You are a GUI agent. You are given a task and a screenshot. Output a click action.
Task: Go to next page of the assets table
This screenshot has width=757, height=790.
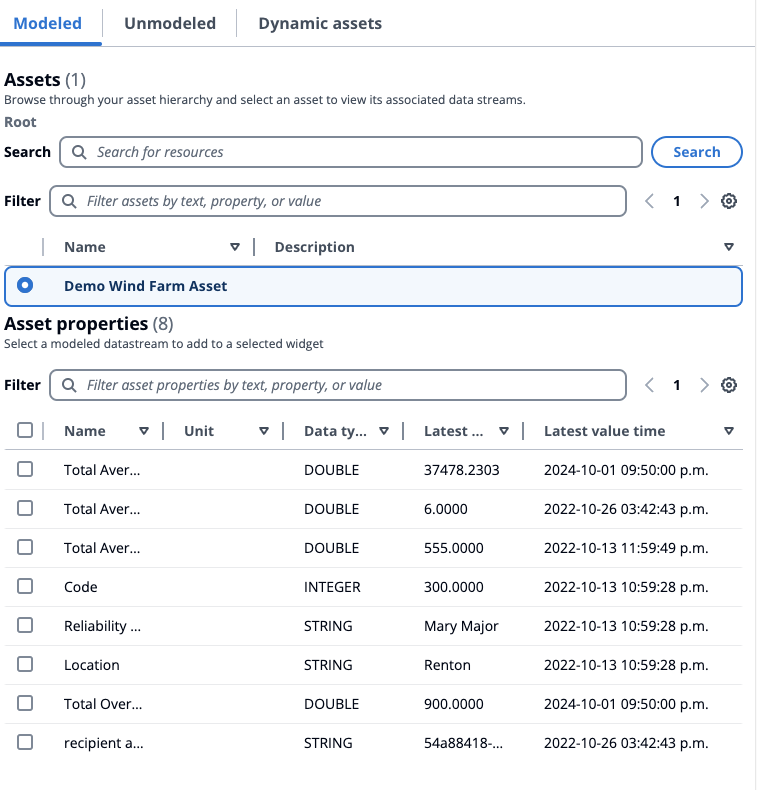tap(704, 201)
